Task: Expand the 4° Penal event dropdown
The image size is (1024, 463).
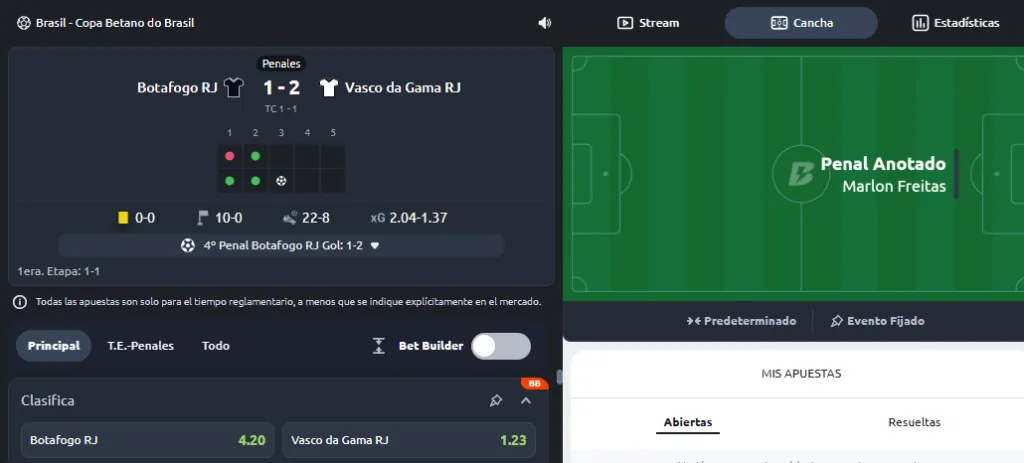Action: tap(375, 246)
